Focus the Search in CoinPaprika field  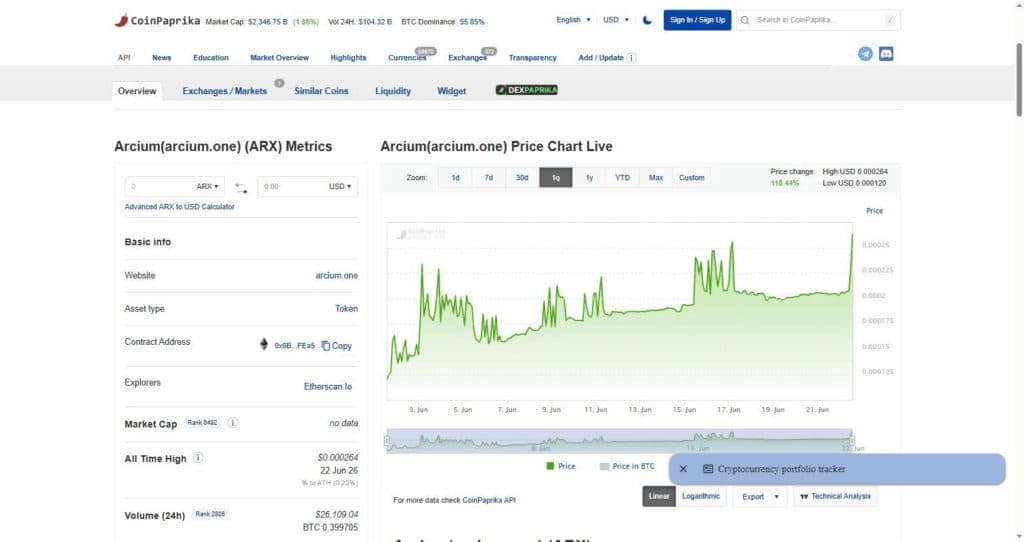818,20
